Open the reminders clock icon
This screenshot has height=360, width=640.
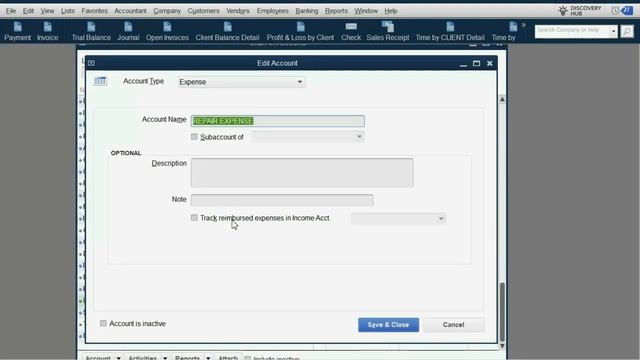(615, 11)
